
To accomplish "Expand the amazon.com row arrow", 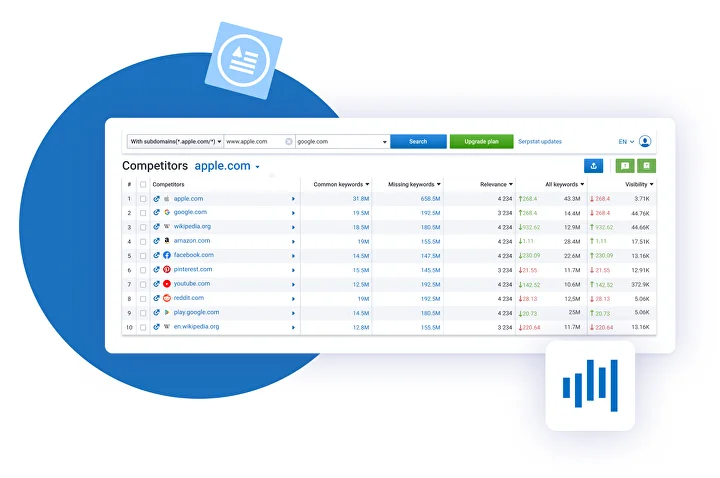I will (293, 242).
